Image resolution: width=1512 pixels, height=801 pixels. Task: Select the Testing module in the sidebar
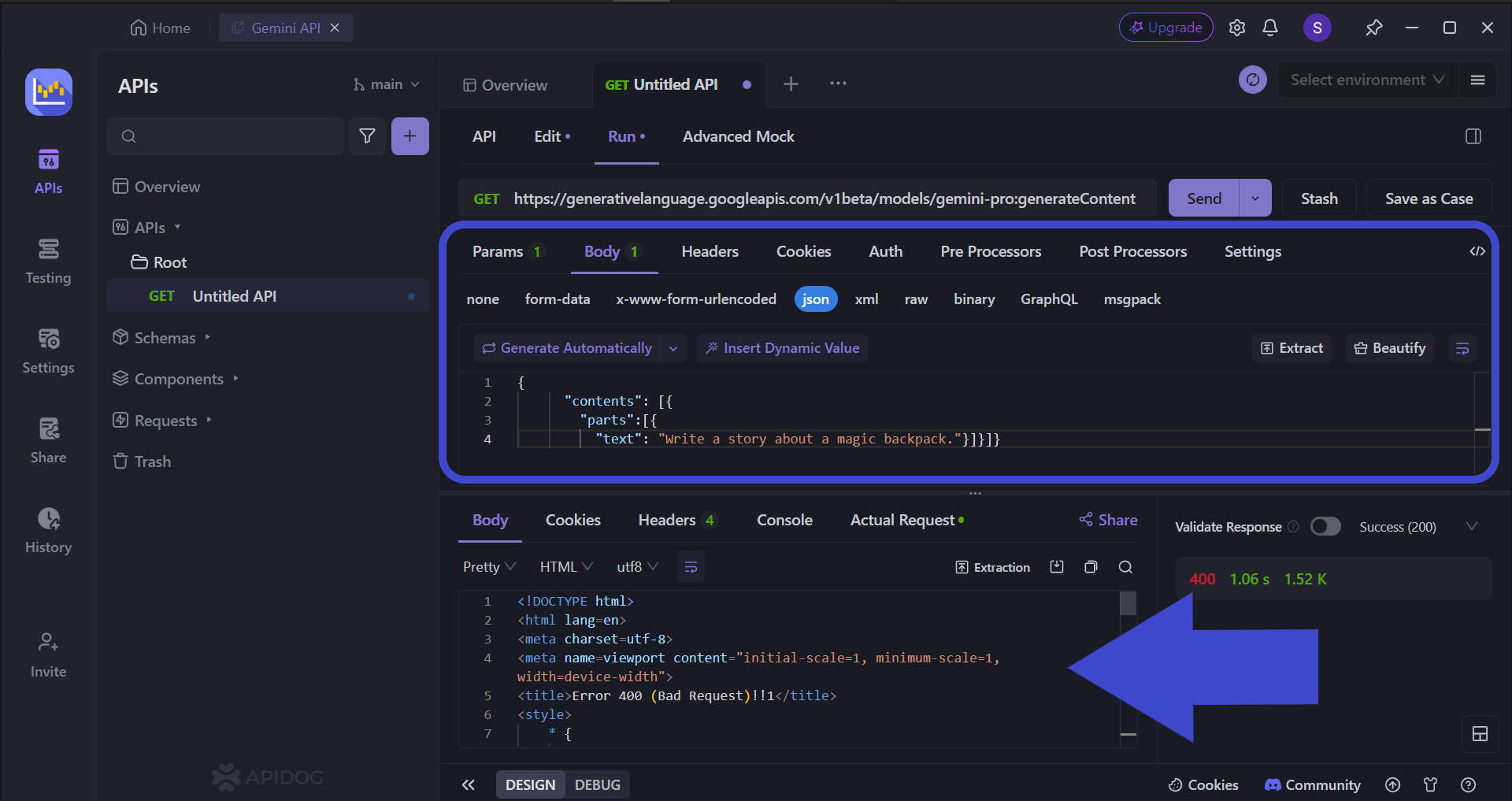[48, 262]
